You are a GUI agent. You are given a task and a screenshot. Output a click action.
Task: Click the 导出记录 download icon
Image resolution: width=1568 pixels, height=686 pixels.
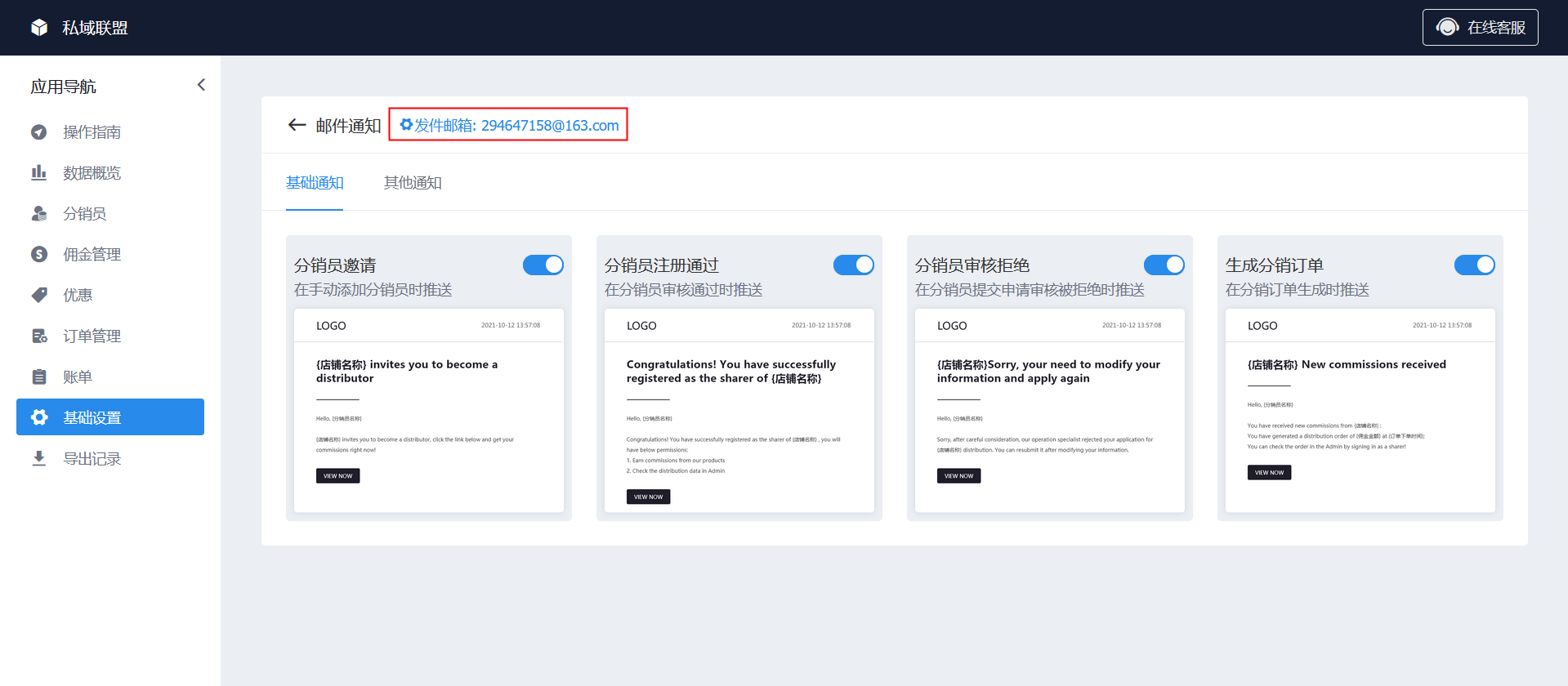(x=39, y=458)
